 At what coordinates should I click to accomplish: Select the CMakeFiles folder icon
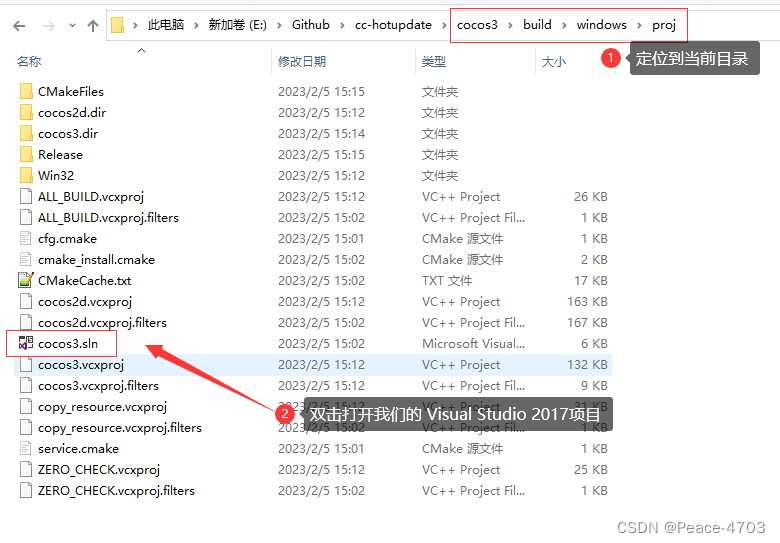tap(26, 91)
